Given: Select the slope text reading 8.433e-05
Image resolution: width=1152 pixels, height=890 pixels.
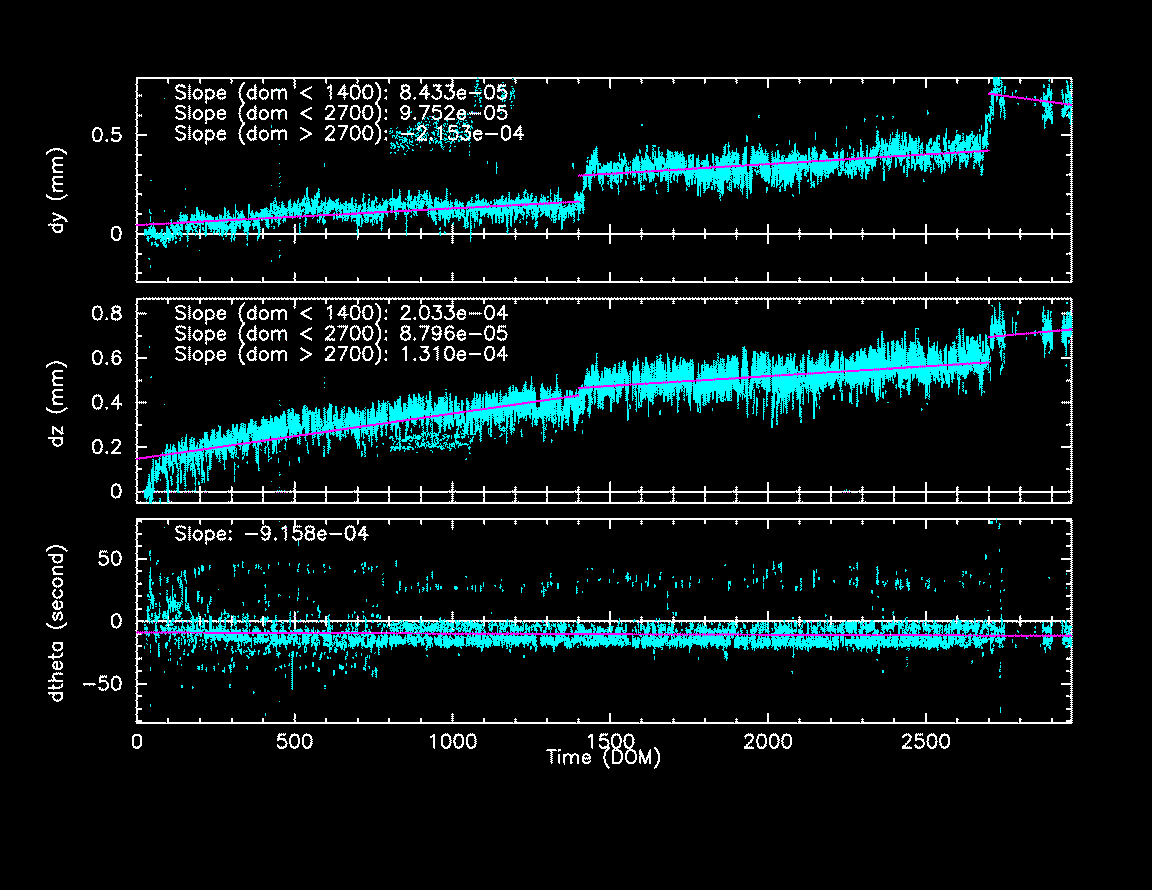Looking at the screenshot, I should click(461, 91).
